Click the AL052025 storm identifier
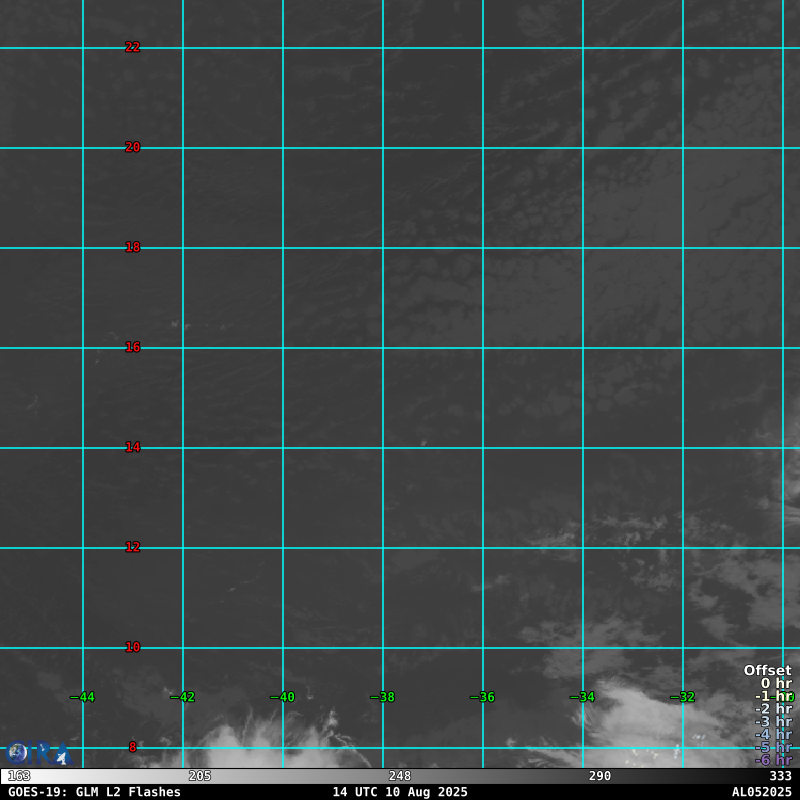The height and width of the screenshot is (800, 800). [761, 792]
